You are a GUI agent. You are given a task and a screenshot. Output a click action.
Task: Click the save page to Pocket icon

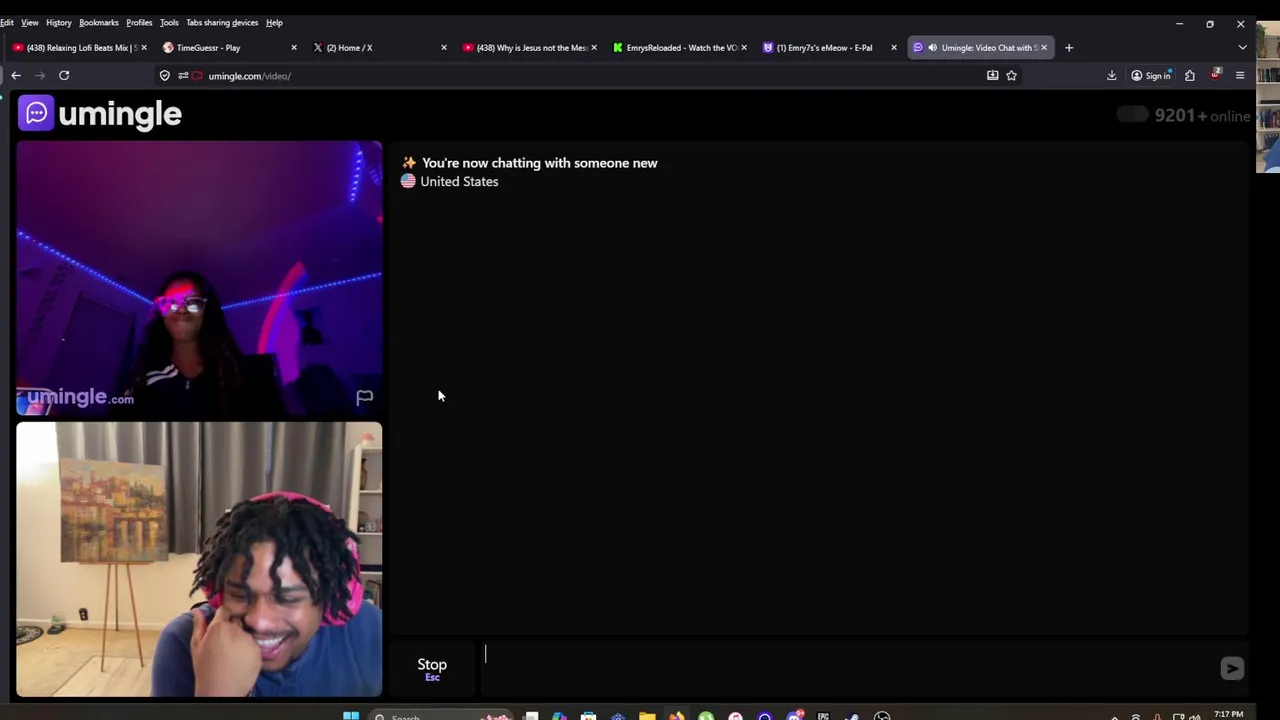(x=992, y=75)
